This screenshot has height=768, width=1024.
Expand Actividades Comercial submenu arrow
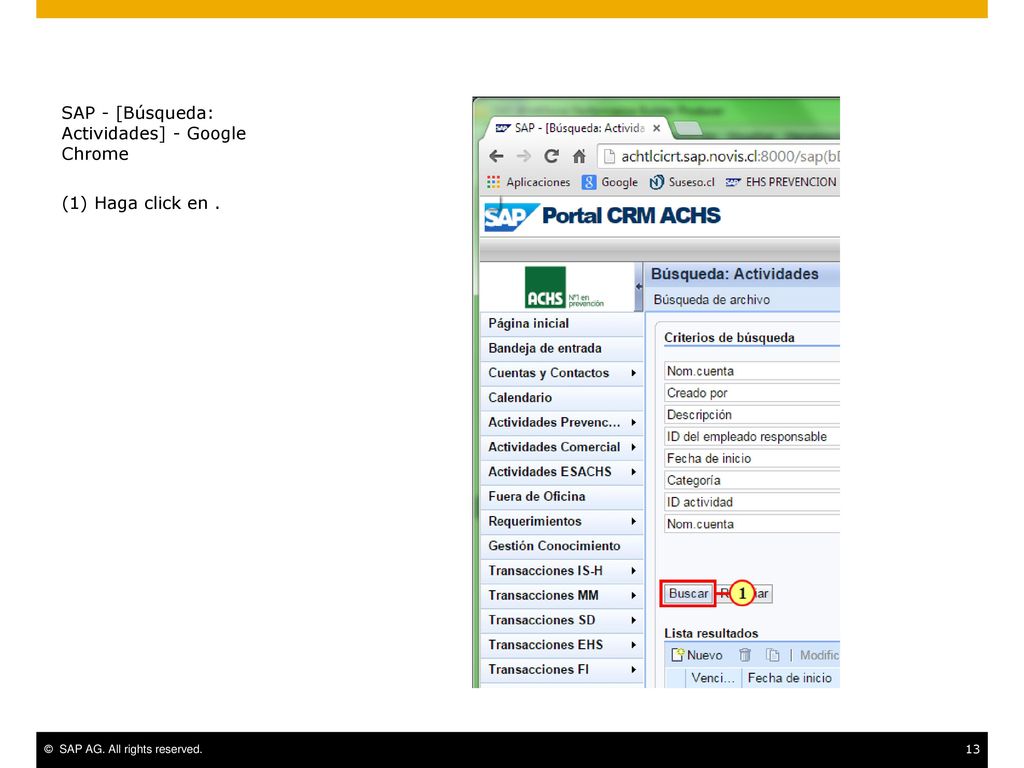pyautogui.click(x=633, y=447)
